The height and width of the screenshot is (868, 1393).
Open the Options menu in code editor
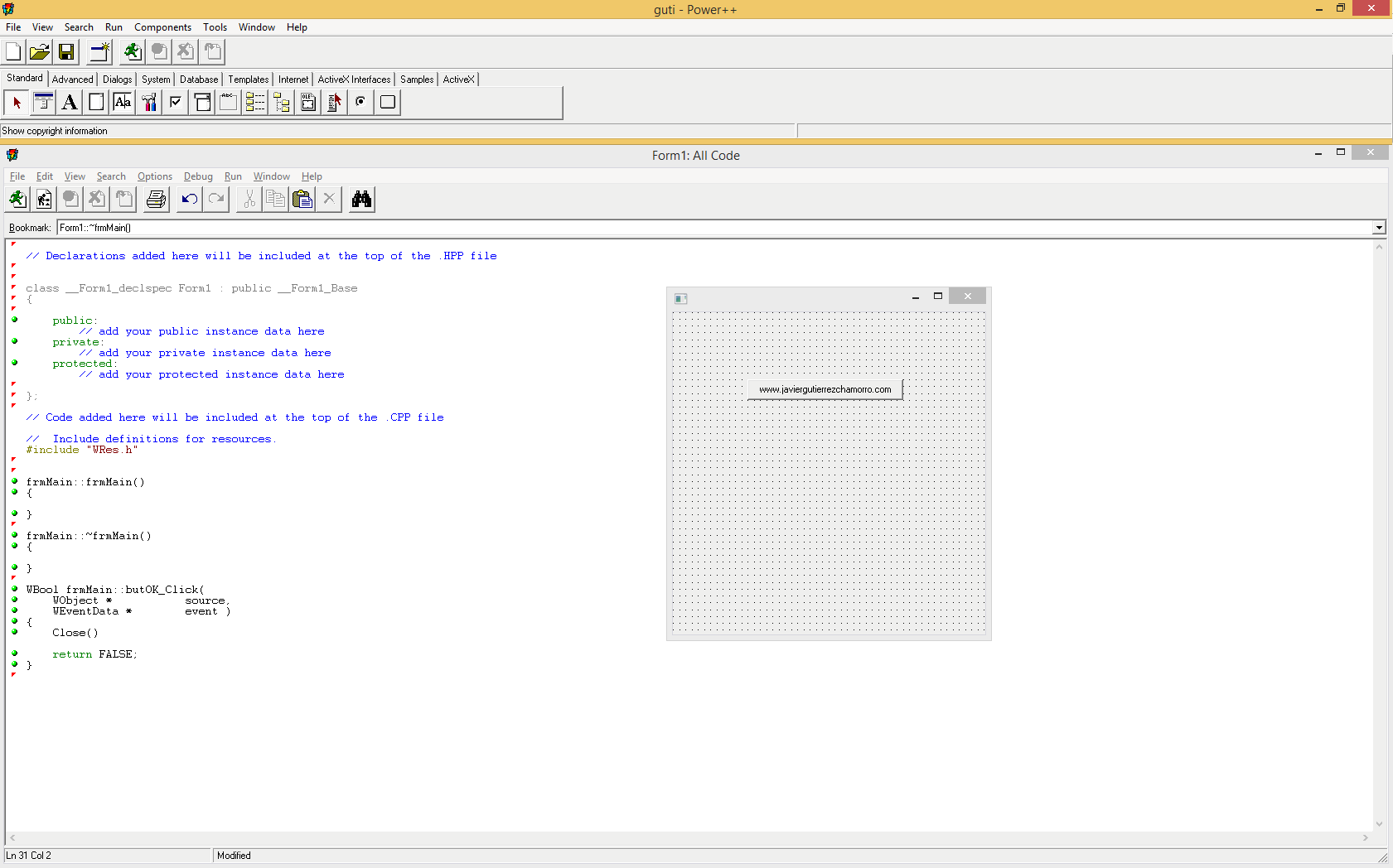(155, 176)
